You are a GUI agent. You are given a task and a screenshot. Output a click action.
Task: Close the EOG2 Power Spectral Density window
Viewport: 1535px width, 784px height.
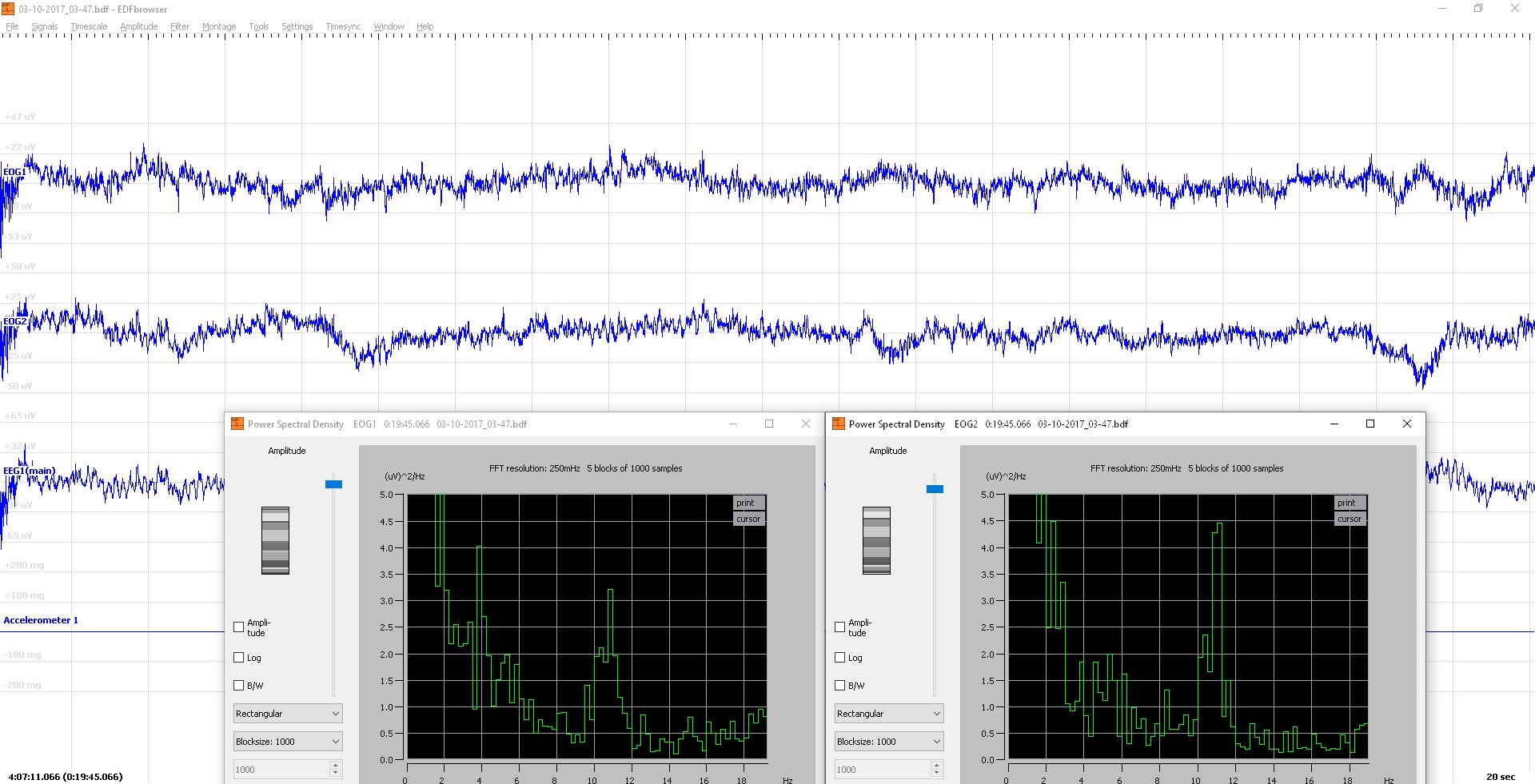1407,424
